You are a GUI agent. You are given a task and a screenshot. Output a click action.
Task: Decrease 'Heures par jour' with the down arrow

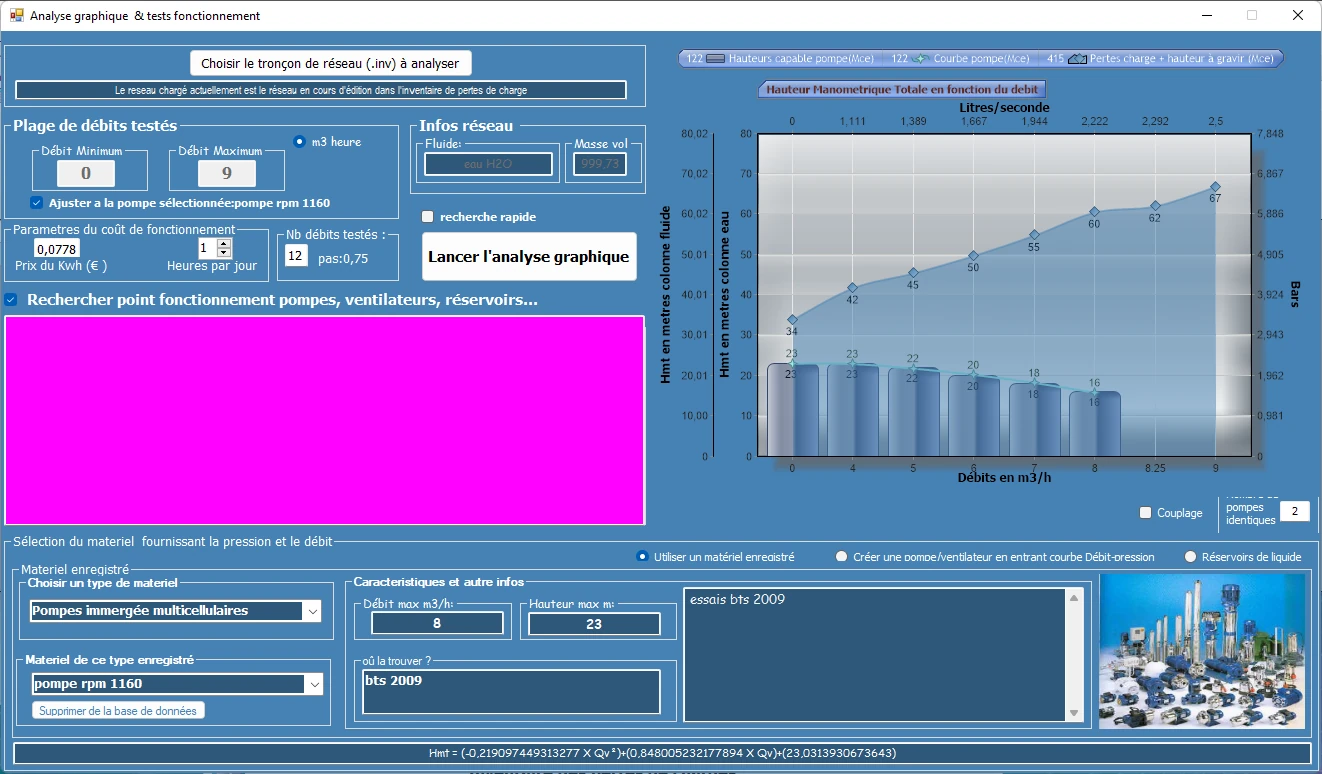[224, 253]
